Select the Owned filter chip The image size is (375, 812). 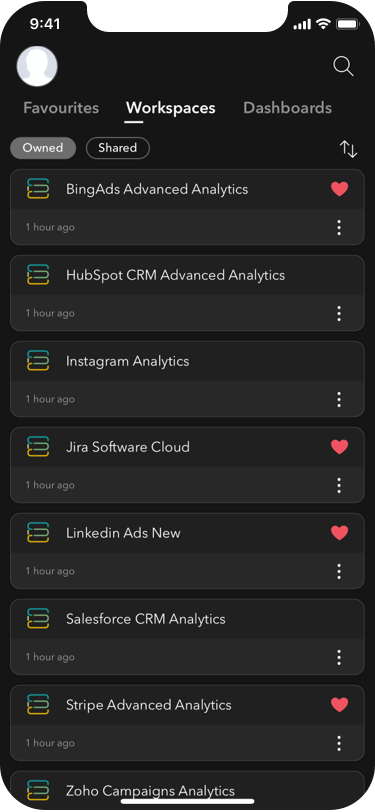[x=43, y=148]
